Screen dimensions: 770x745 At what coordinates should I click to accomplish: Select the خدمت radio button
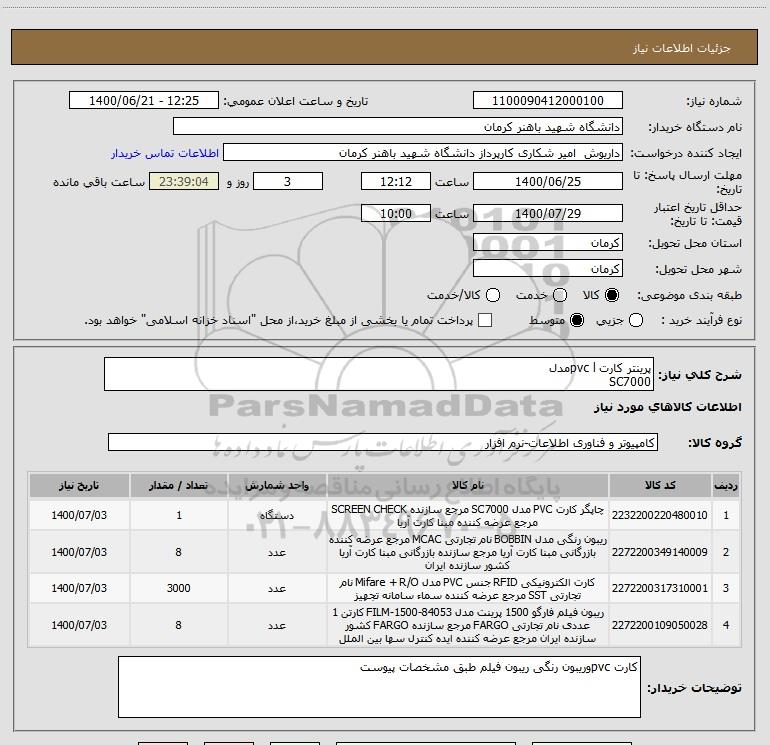point(560,295)
